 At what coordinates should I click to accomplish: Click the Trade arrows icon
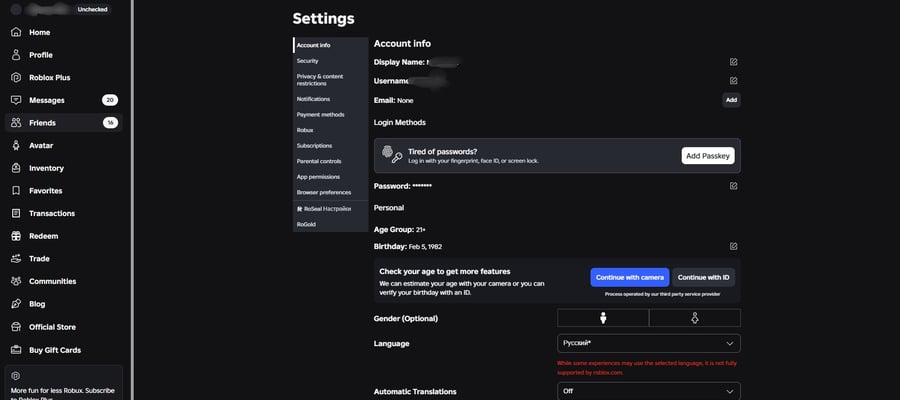pos(16,259)
